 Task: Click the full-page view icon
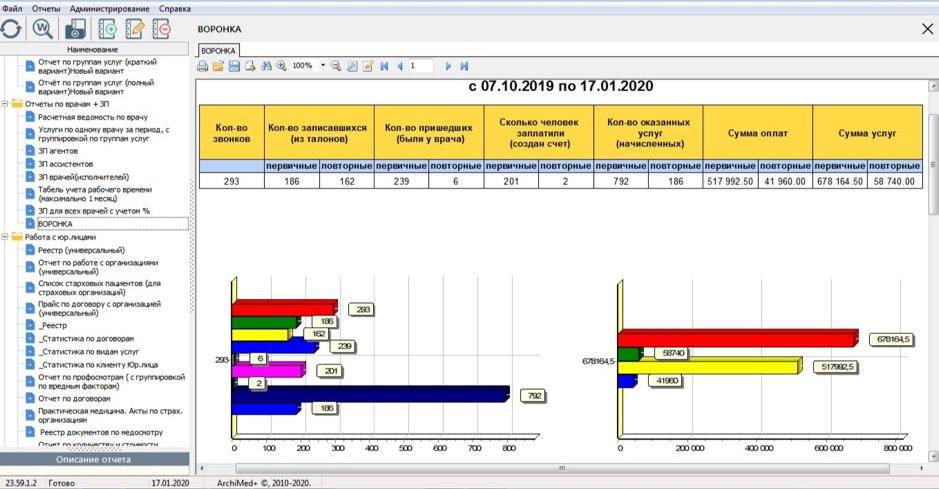tap(352, 66)
